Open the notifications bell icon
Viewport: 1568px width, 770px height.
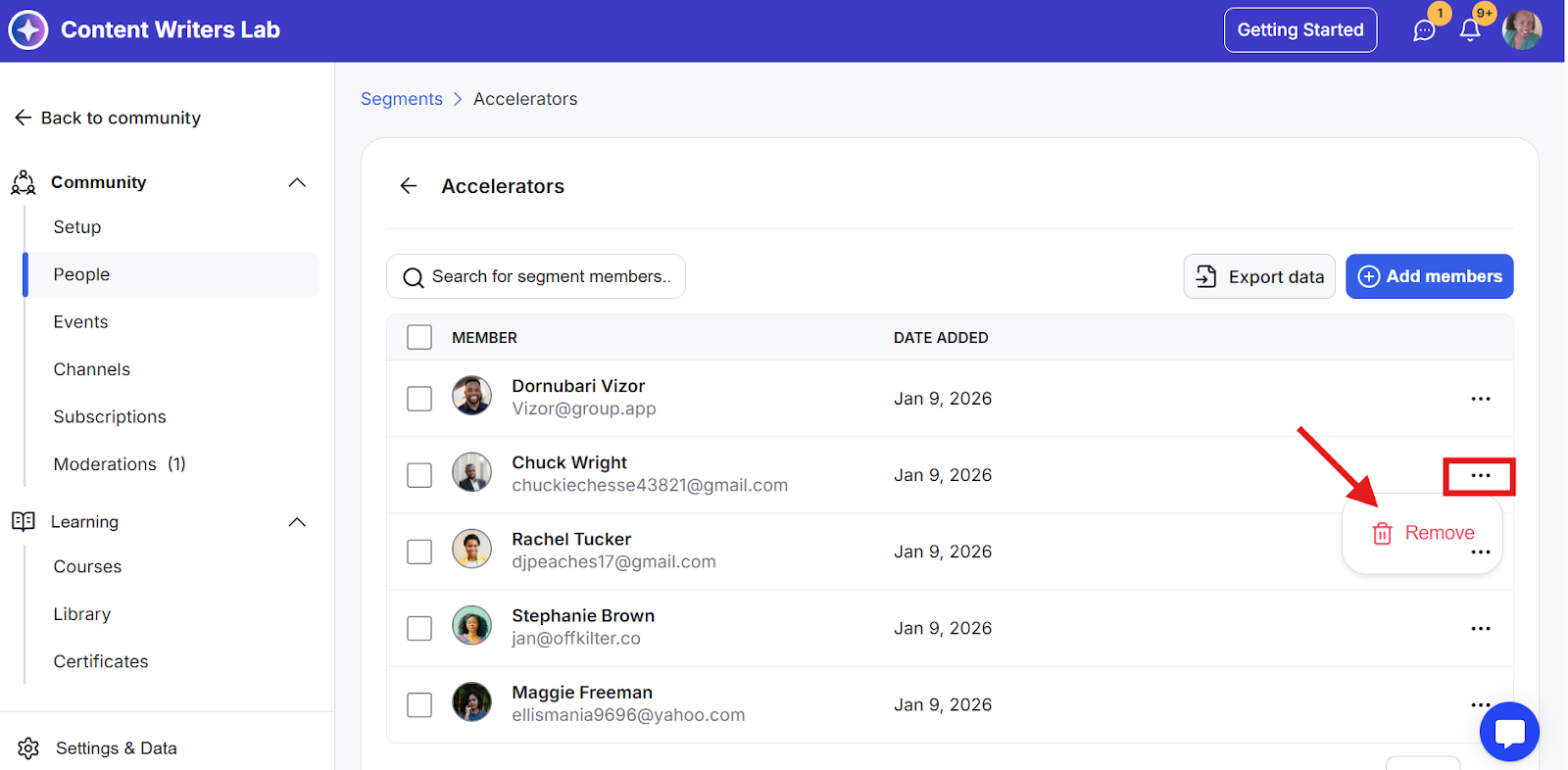[x=1470, y=30]
